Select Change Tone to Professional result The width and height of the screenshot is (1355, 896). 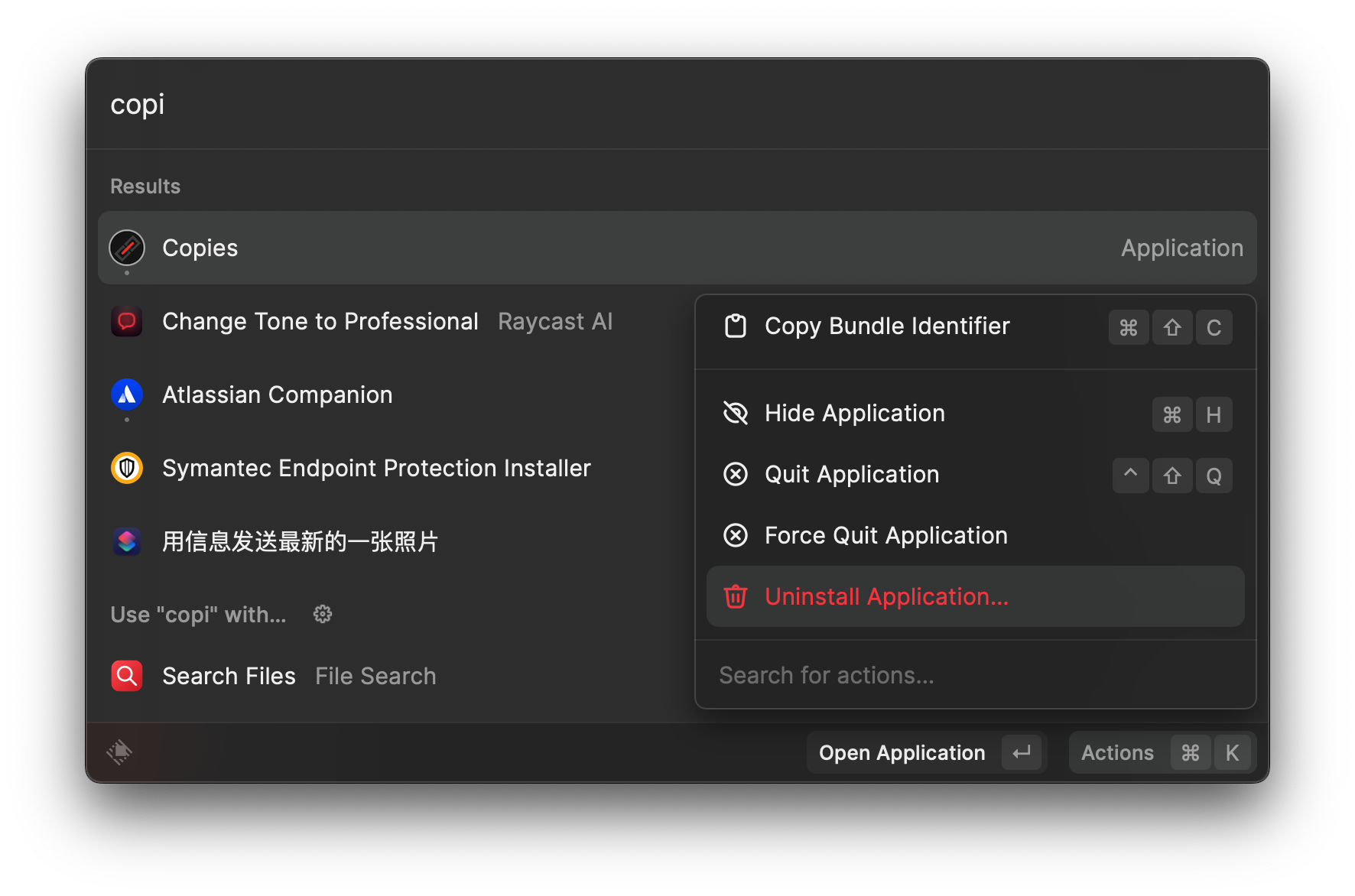tap(320, 322)
